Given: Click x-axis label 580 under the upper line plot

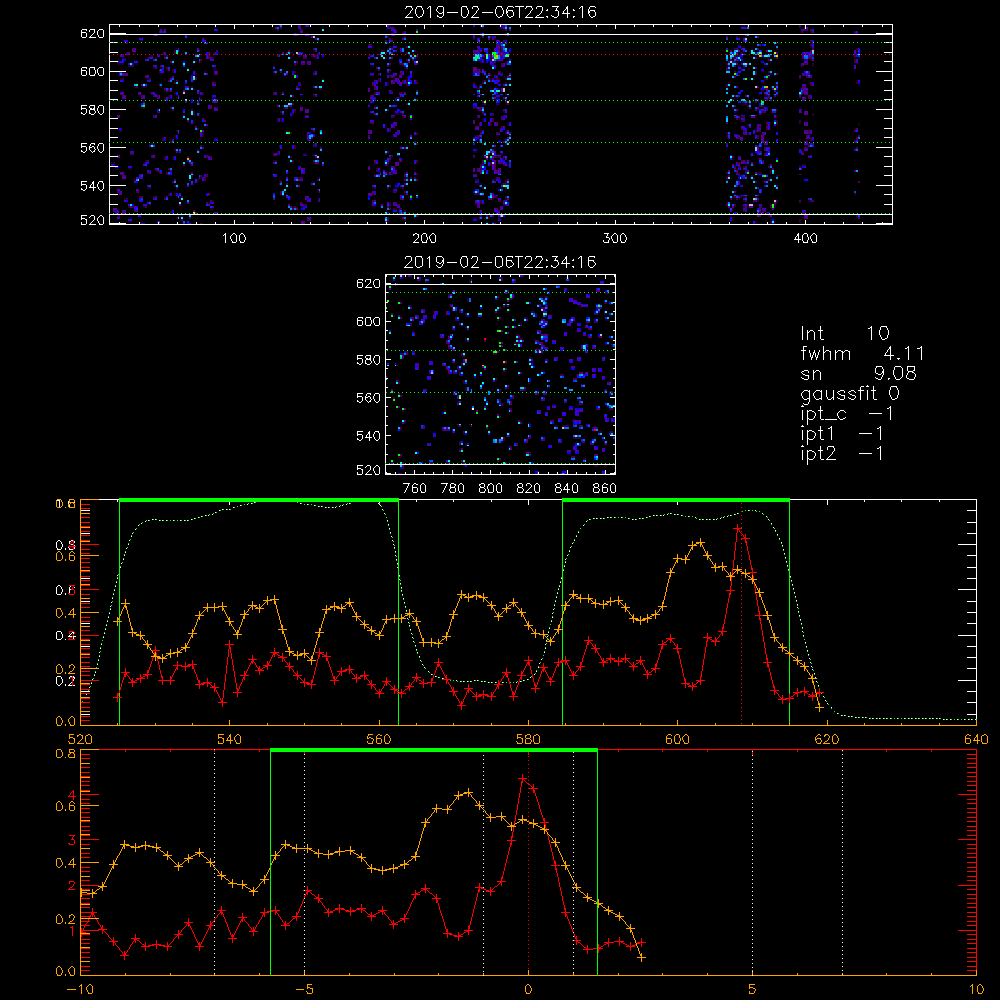Looking at the screenshot, I should click(x=528, y=740).
